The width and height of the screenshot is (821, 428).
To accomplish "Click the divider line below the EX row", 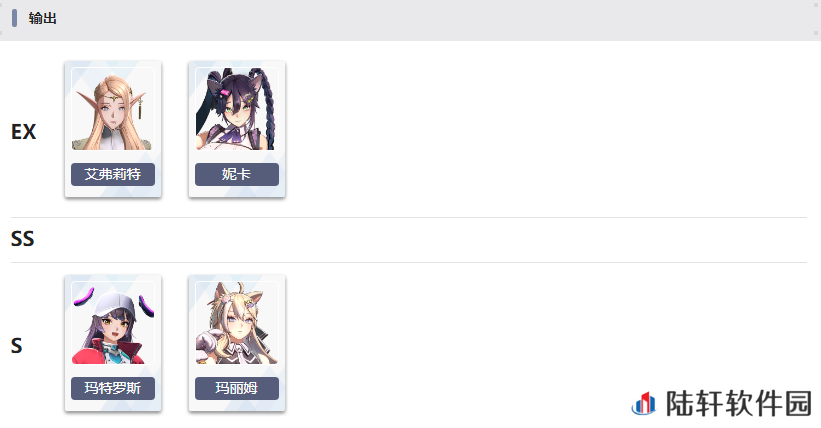I will click(409, 217).
